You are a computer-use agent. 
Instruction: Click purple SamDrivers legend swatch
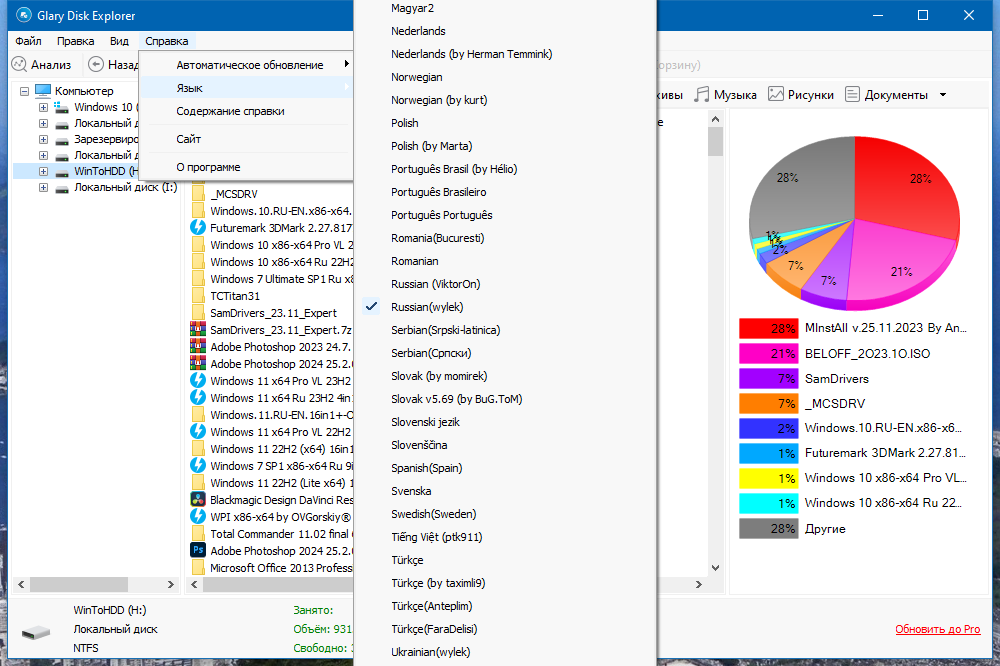(768, 378)
